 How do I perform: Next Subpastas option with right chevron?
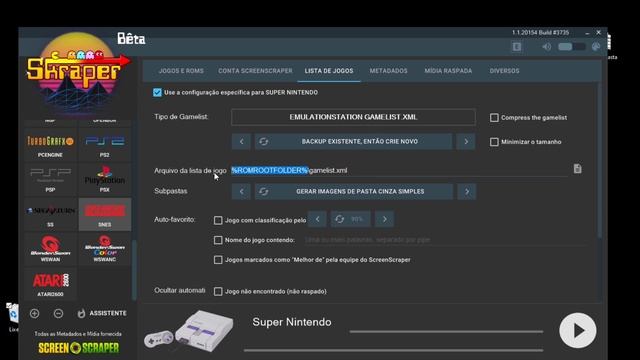pos(467,191)
